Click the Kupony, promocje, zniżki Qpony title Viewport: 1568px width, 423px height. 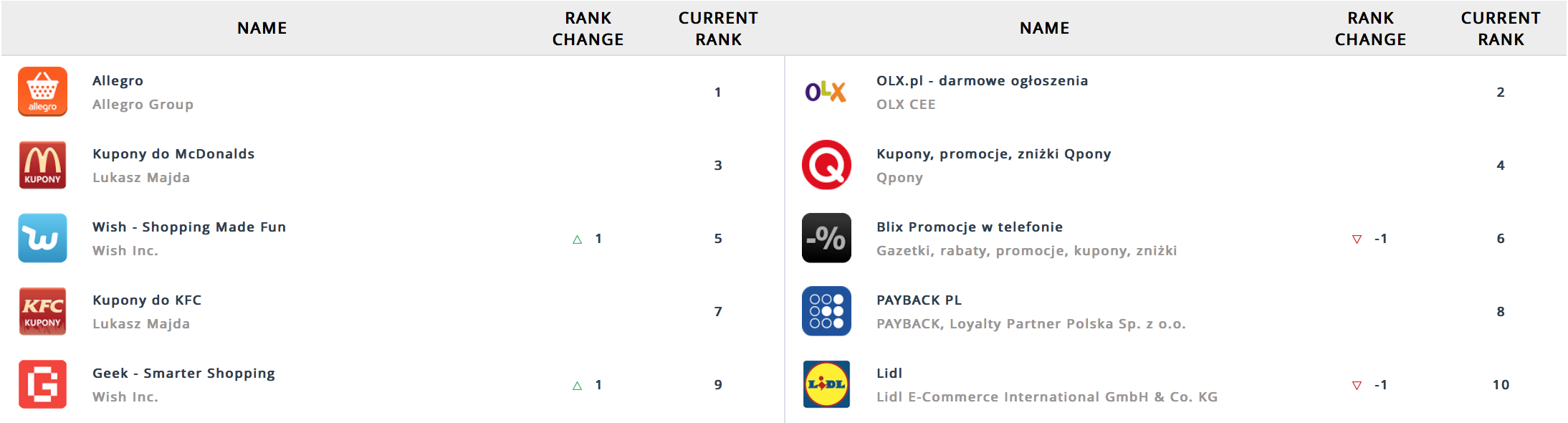(x=993, y=154)
